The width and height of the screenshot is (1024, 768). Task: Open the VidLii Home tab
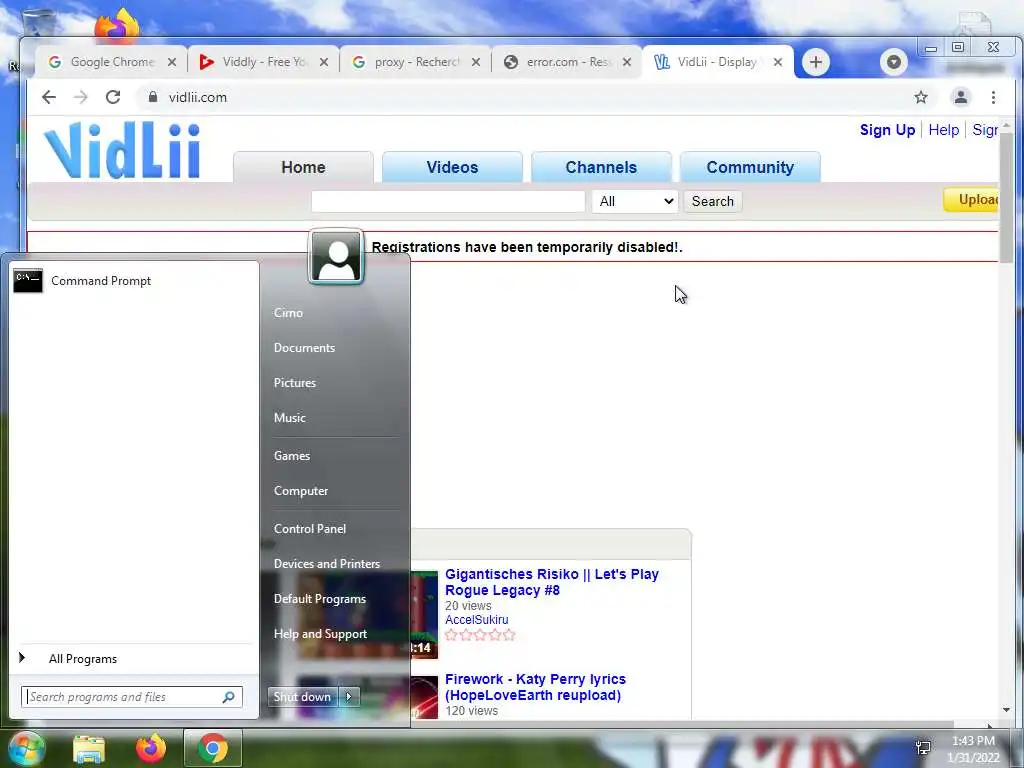click(304, 167)
